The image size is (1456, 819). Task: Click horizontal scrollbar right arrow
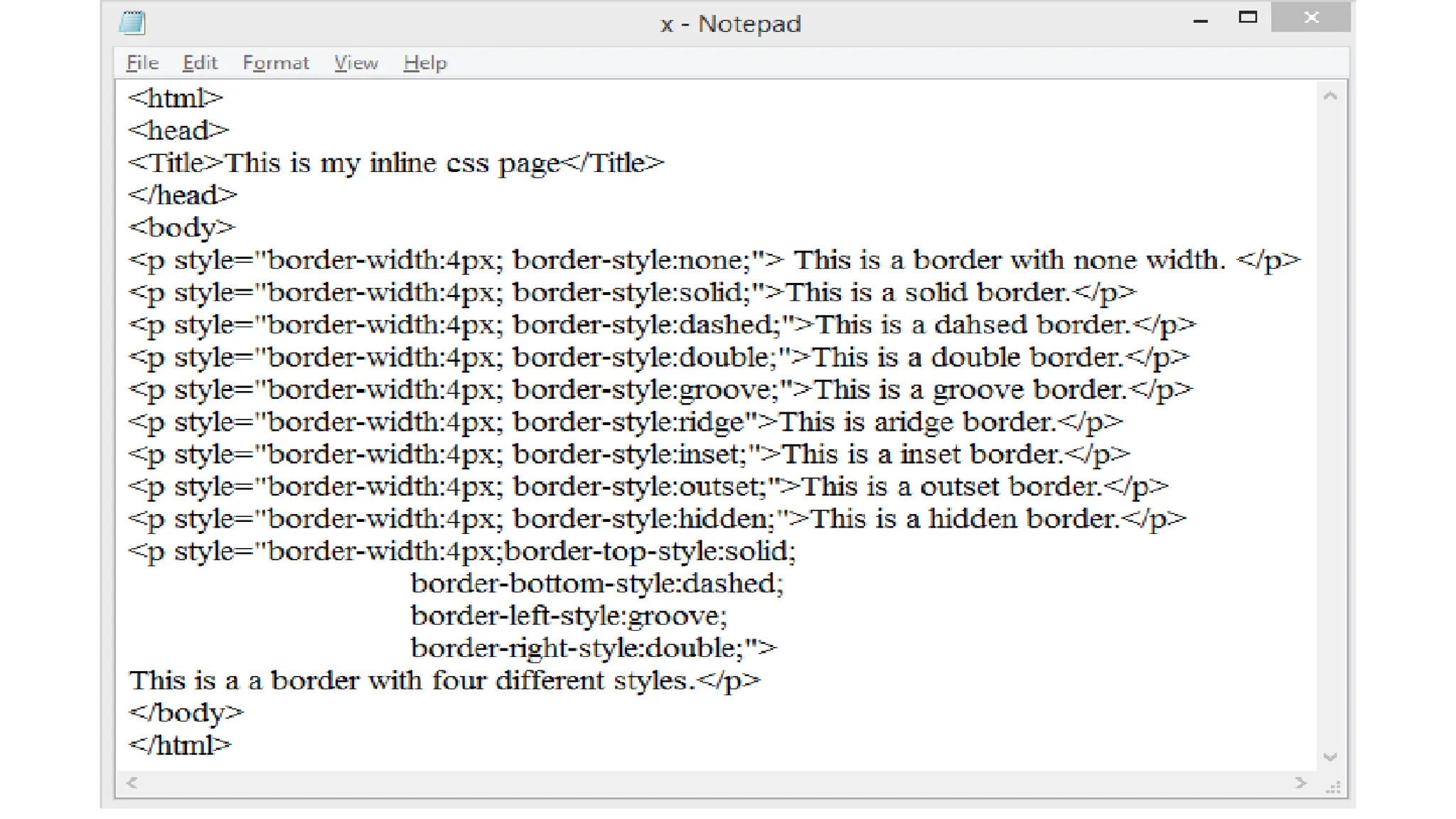point(1300,783)
